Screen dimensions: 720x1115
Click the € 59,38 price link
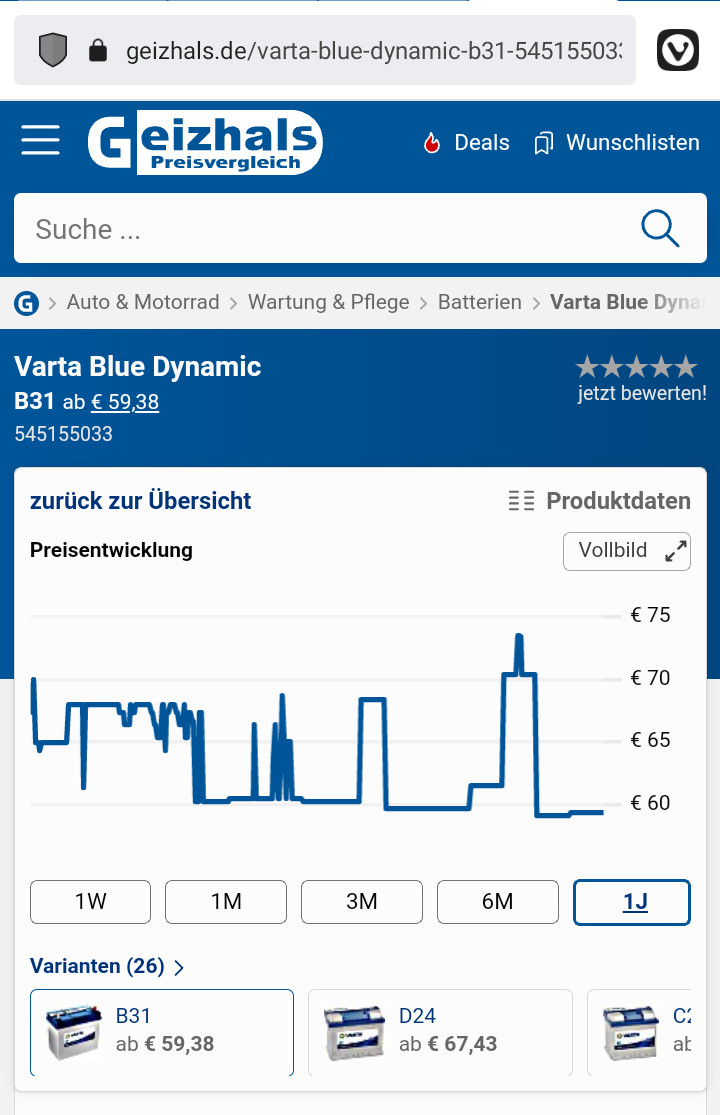click(x=125, y=402)
